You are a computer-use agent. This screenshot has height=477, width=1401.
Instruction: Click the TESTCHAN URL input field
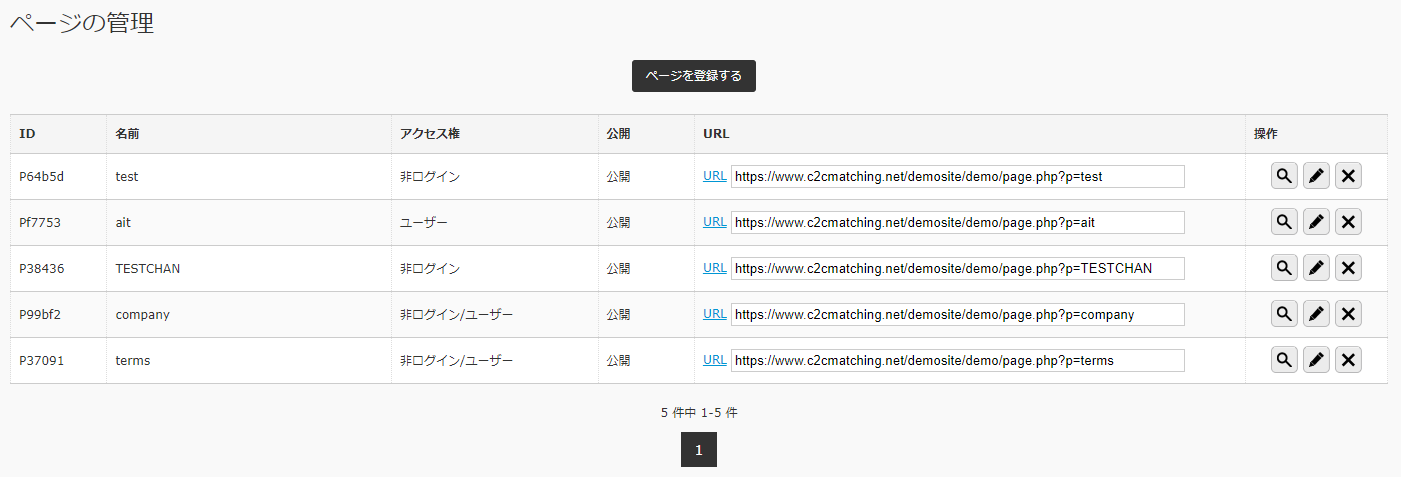[x=958, y=268]
